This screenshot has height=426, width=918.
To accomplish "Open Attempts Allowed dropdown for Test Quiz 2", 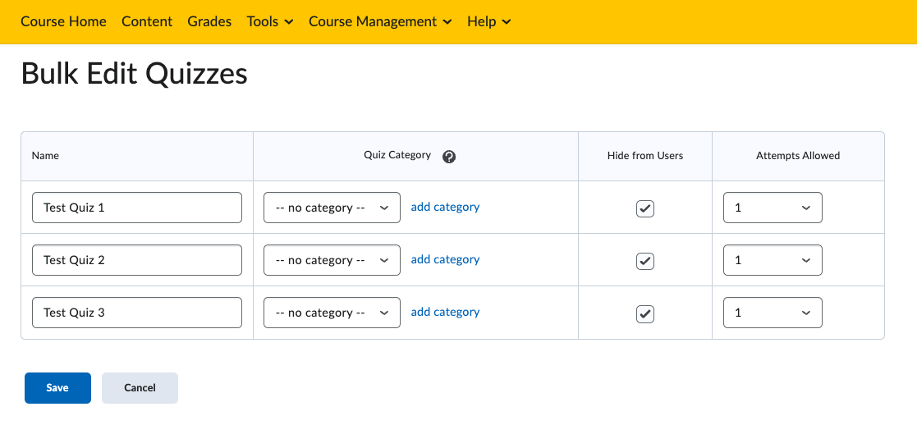I will (x=773, y=260).
